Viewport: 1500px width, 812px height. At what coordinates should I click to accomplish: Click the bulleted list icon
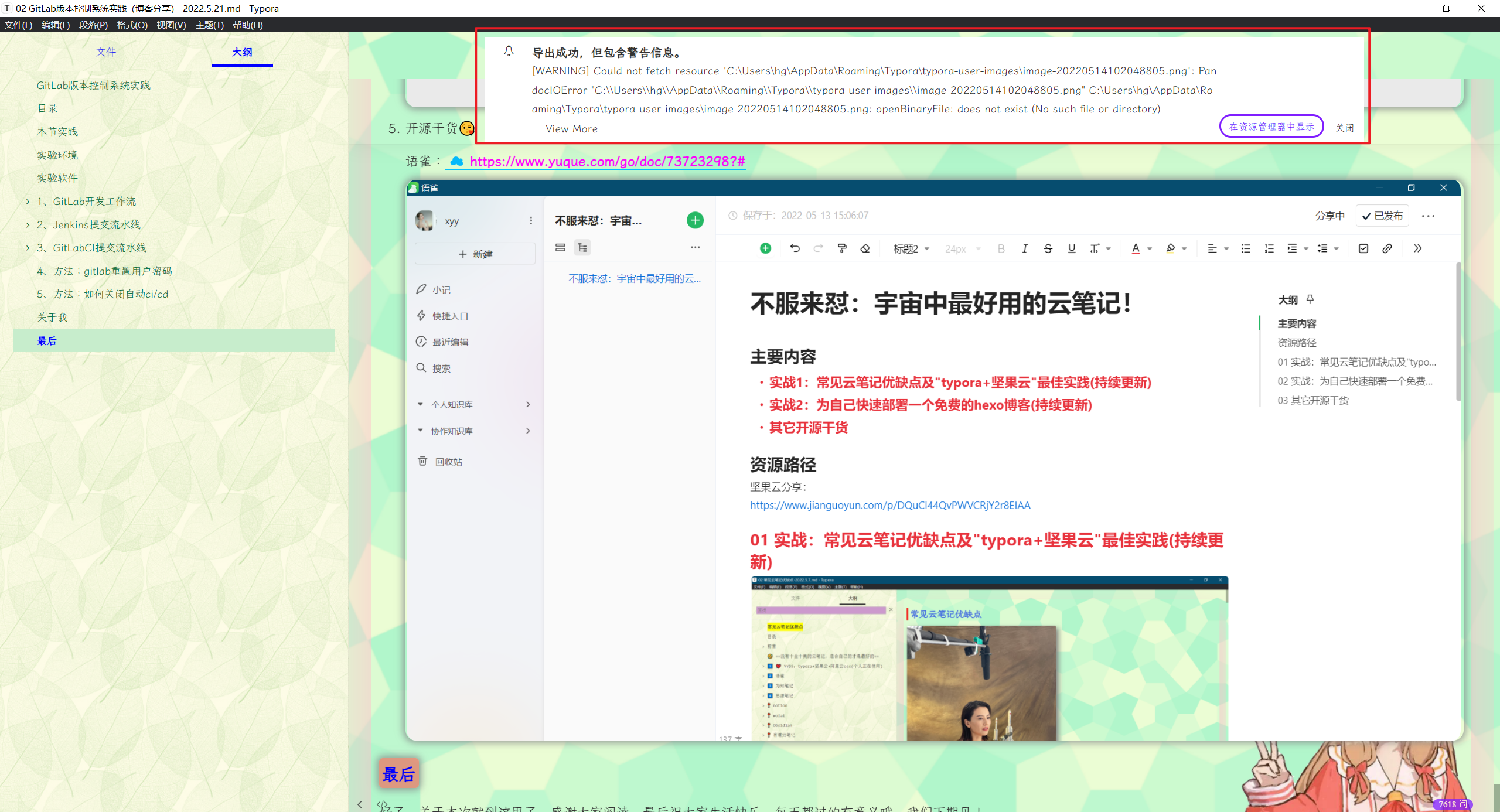click(x=1246, y=248)
